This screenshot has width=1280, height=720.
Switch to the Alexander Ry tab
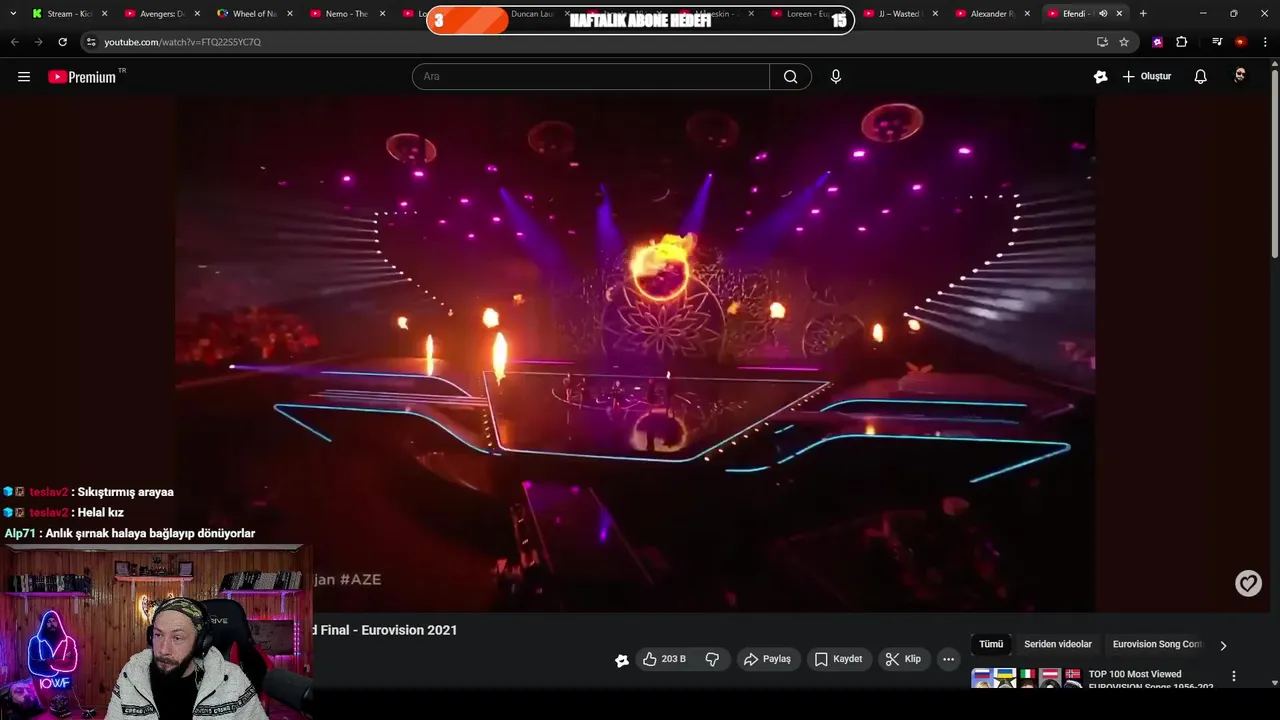(x=991, y=14)
